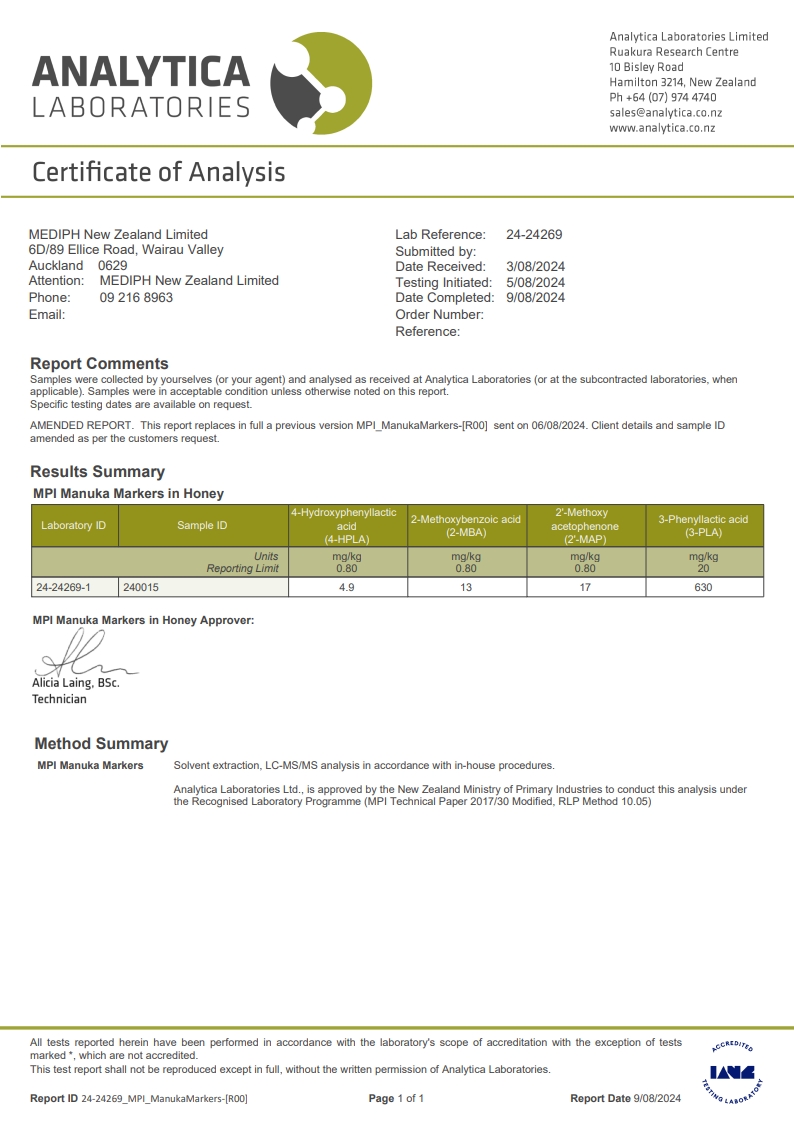Select the laboratory ID cell 24-24269-1
The height and width of the screenshot is (1123, 794).
click(74, 587)
